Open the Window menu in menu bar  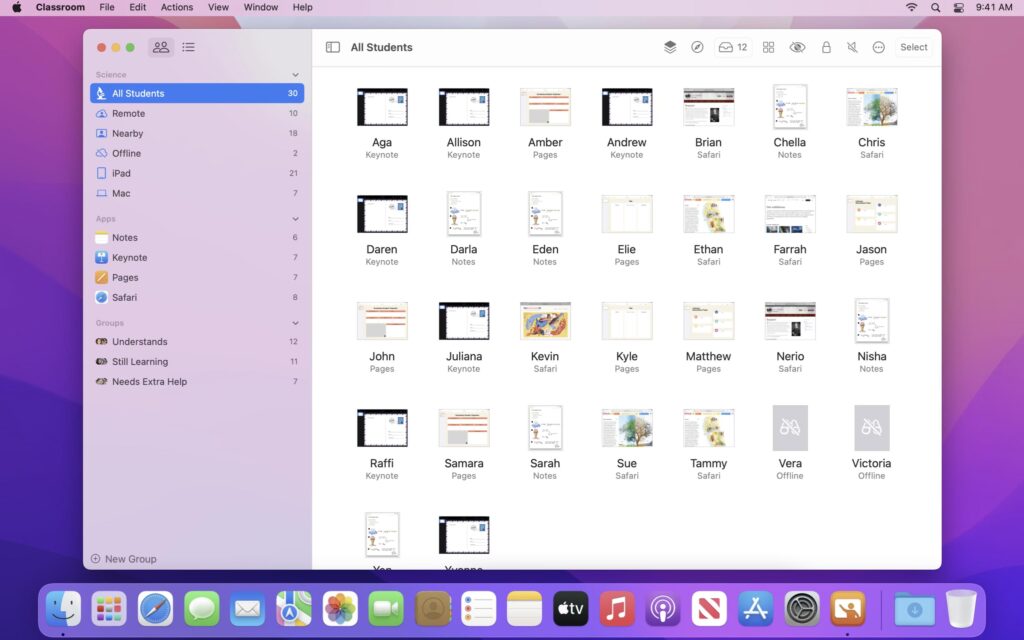(x=261, y=7)
